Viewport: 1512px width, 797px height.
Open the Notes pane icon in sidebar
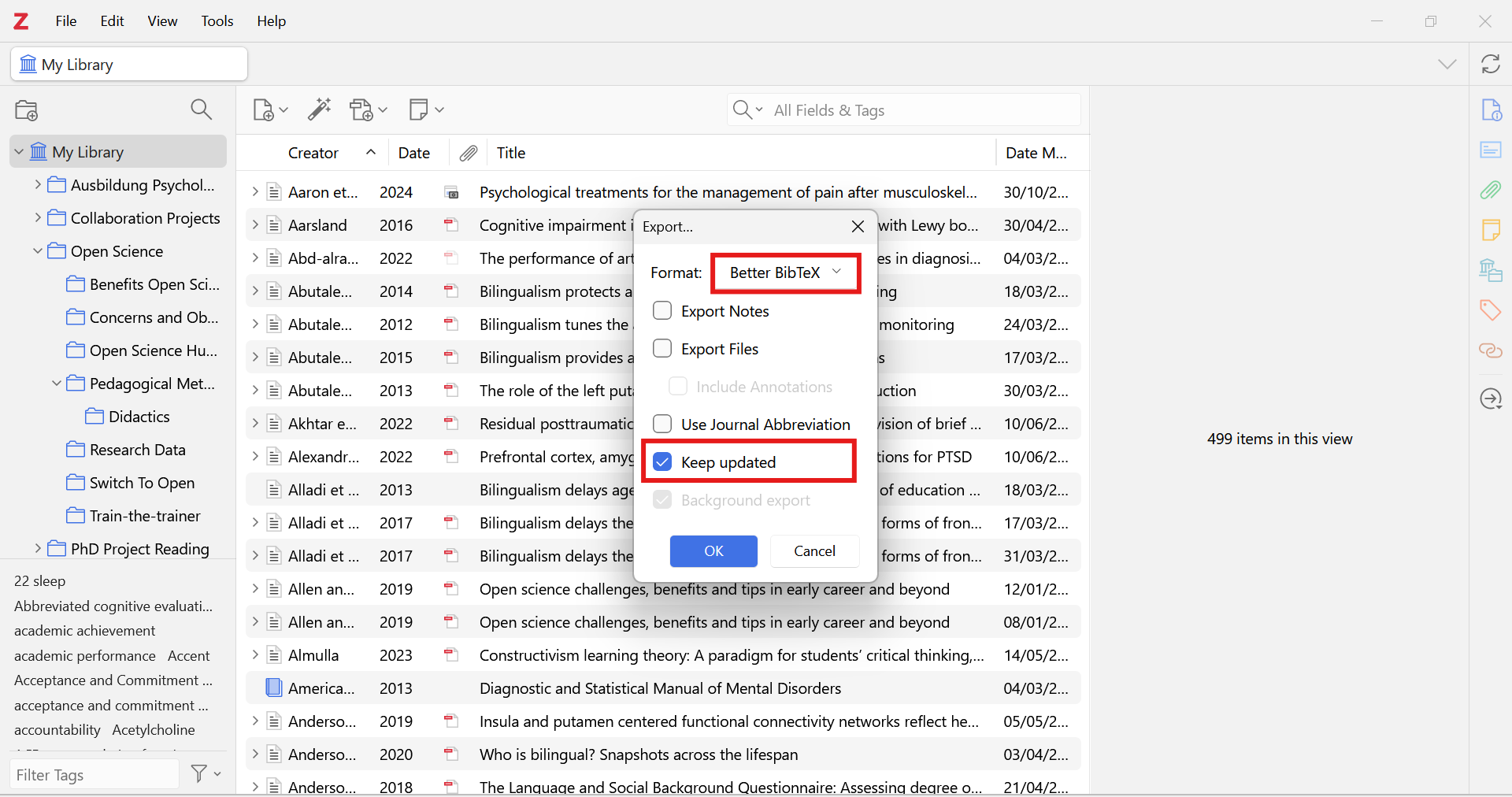[x=1491, y=230]
